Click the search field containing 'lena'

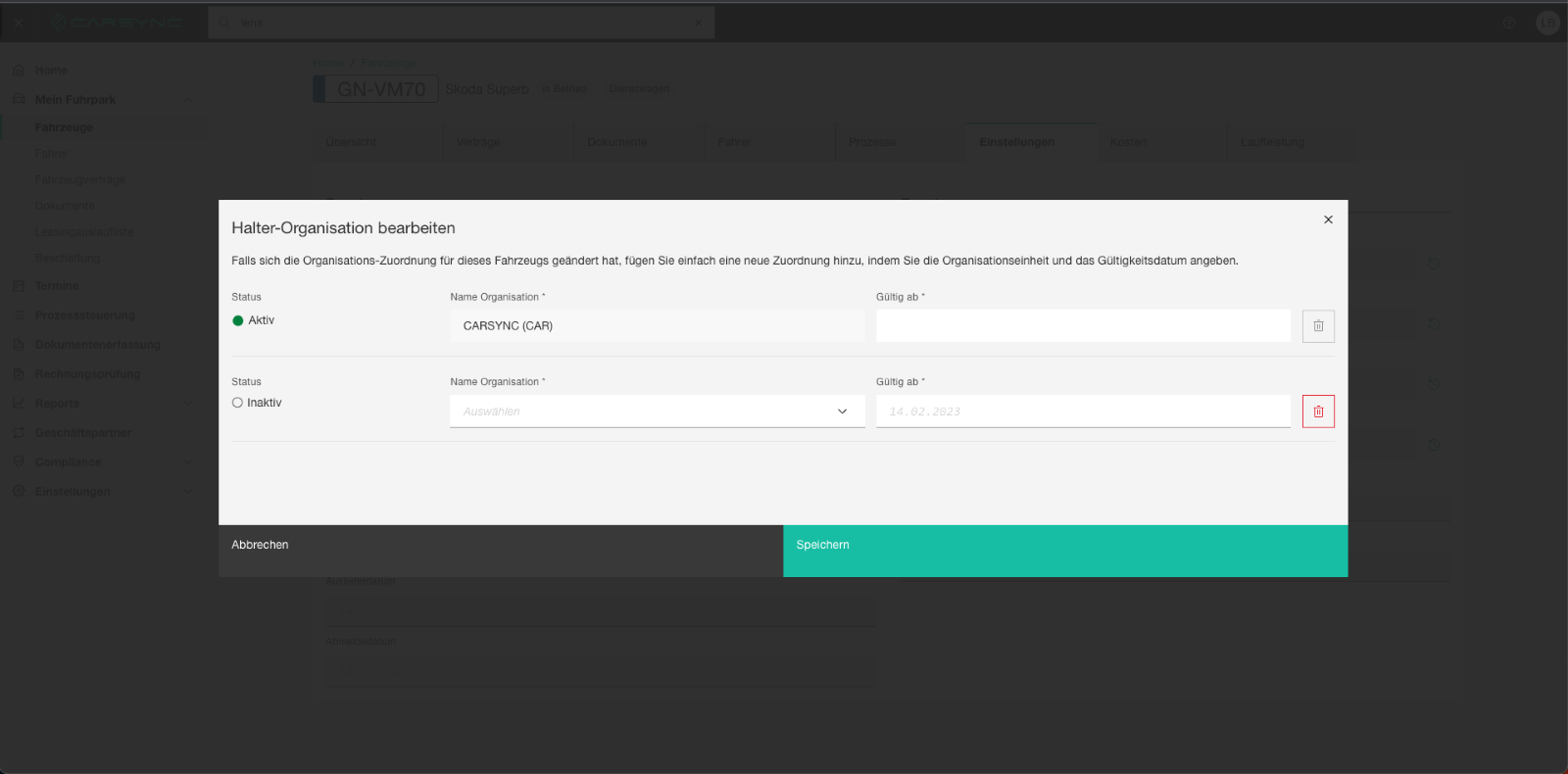tap(461, 23)
